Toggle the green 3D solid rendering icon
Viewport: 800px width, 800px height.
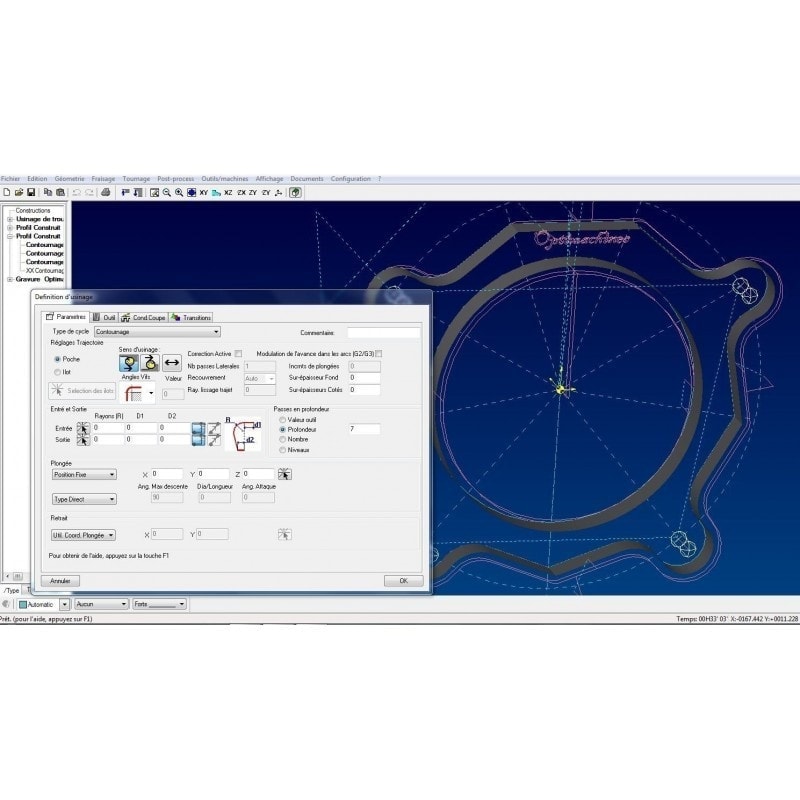[x=295, y=192]
